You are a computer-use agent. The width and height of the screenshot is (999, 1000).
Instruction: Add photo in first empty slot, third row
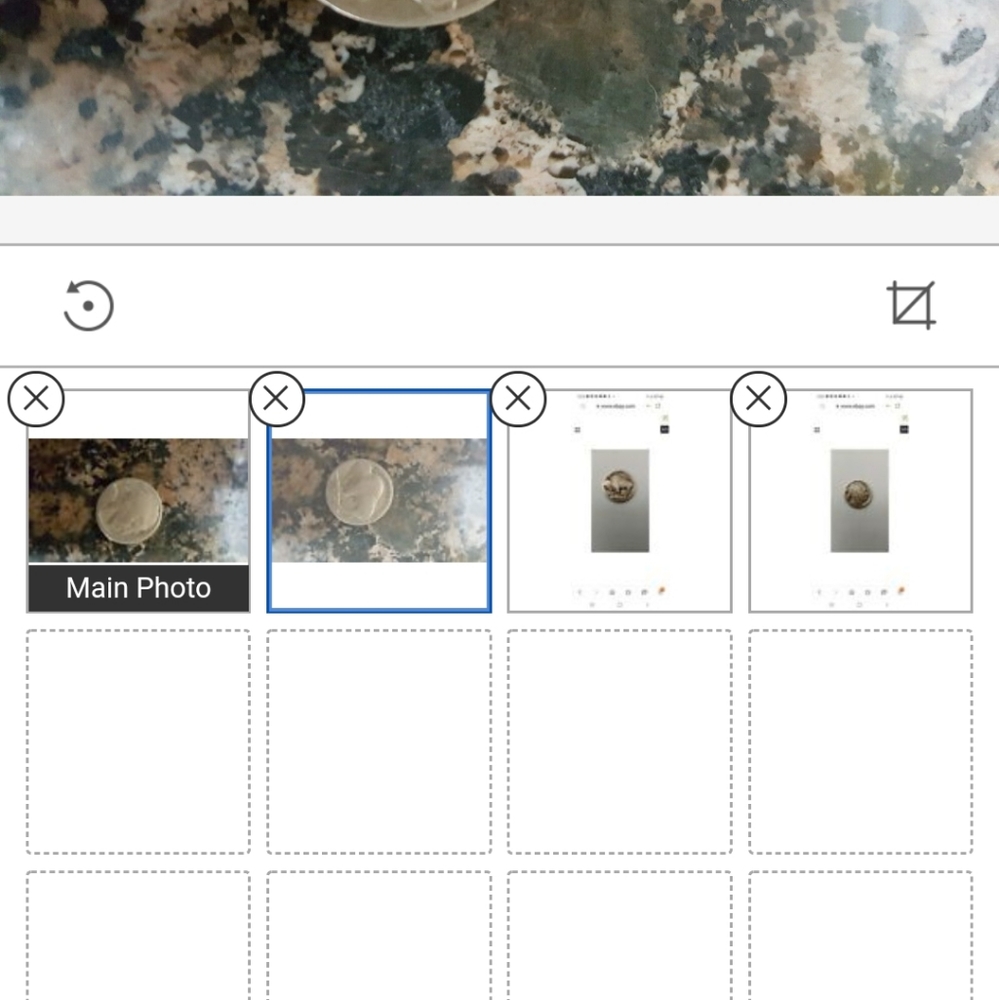[138, 936]
